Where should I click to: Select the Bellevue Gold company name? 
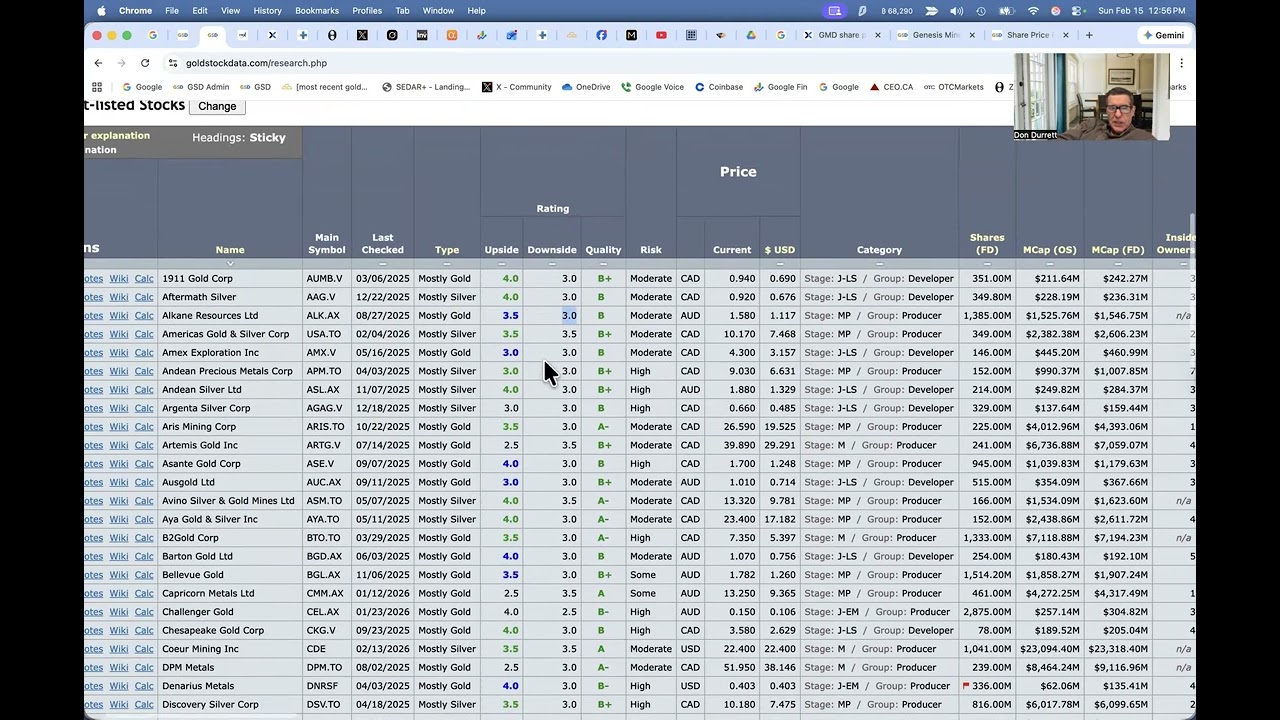coord(193,575)
